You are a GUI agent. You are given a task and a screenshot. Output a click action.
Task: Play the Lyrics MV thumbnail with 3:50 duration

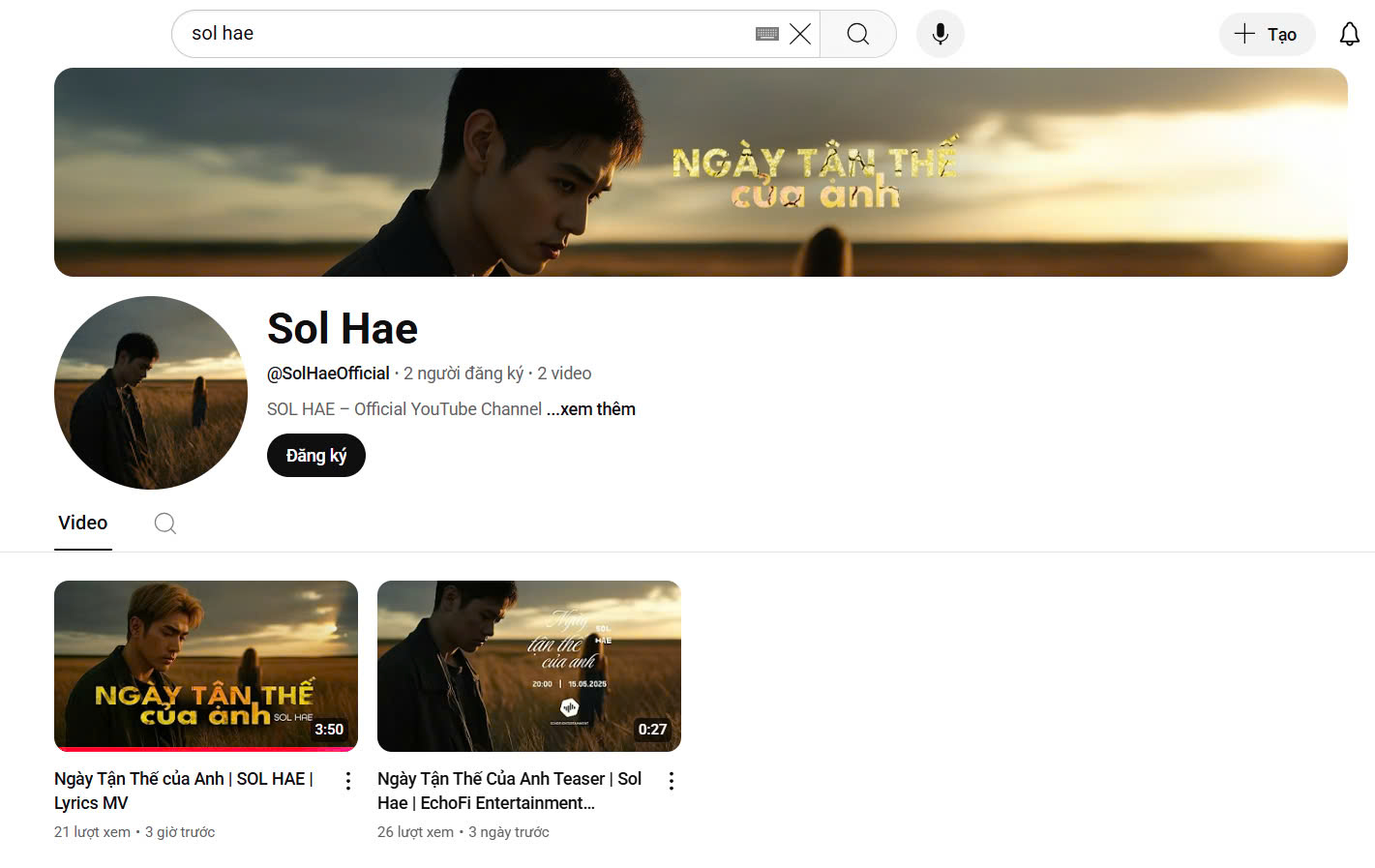pos(206,666)
